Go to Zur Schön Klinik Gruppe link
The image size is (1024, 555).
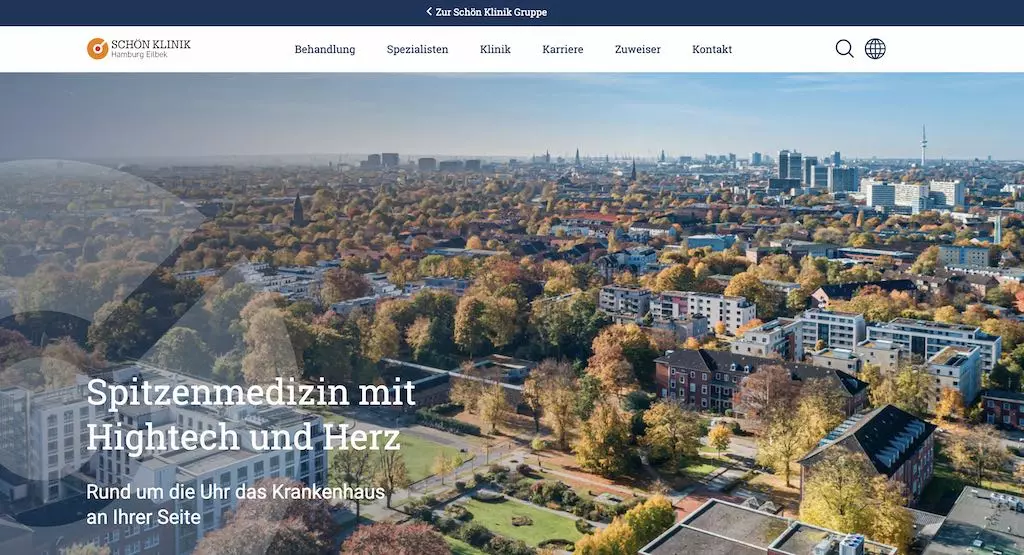coord(491,12)
